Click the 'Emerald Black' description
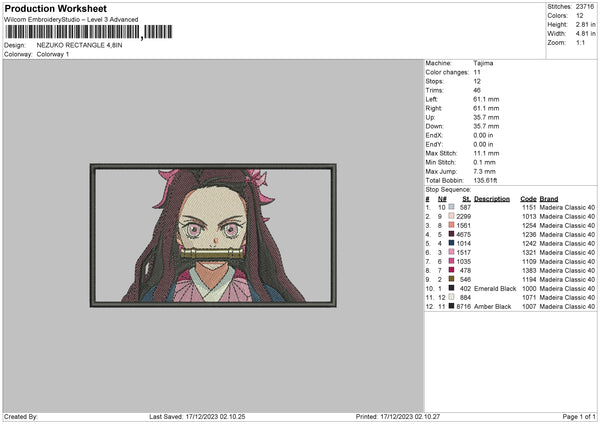 (x=495, y=288)
